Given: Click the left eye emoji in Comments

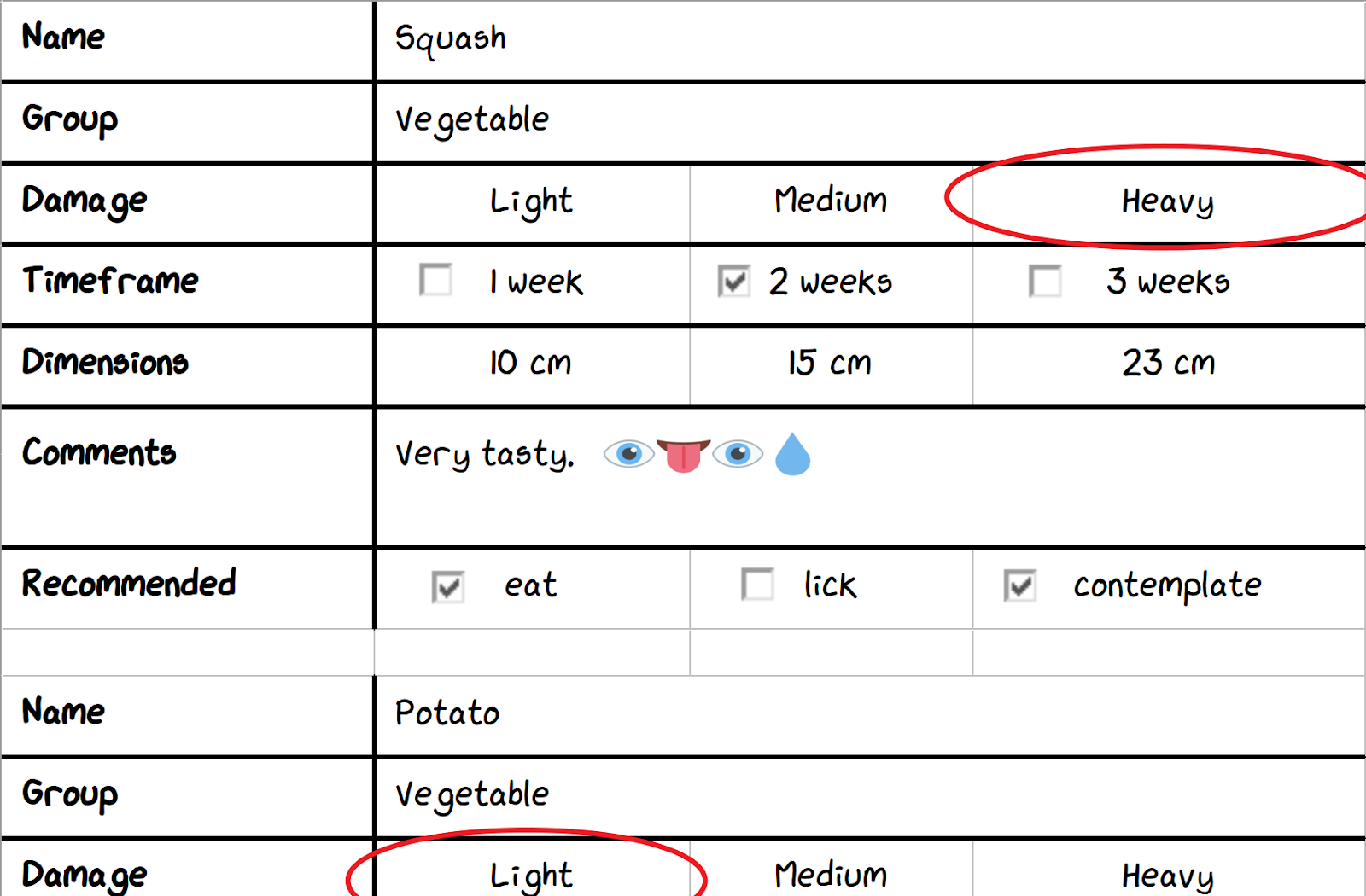Looking at the screenshot, I should click(628, 454).
